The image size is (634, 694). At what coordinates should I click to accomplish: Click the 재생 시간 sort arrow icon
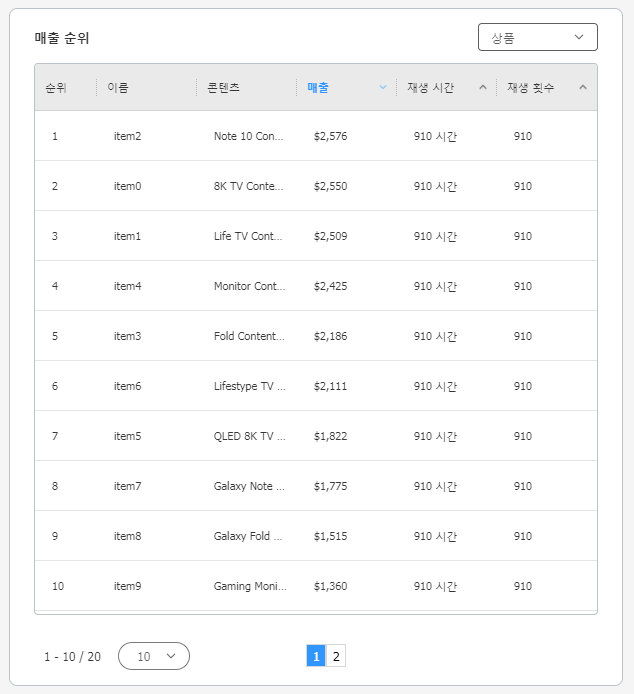point(483,88)
